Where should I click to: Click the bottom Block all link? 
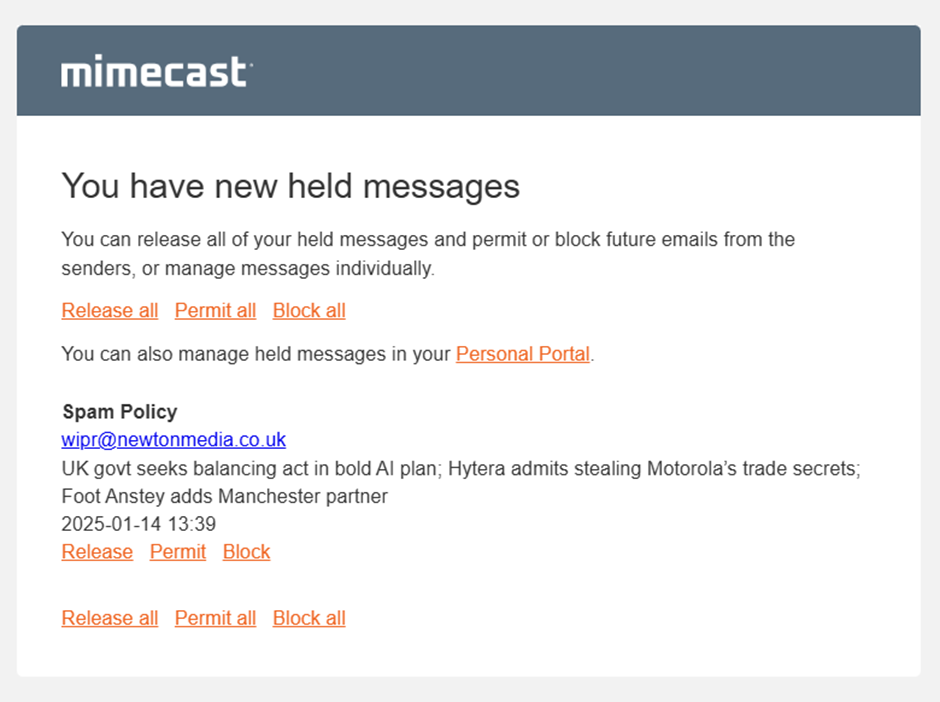point(309,618)
